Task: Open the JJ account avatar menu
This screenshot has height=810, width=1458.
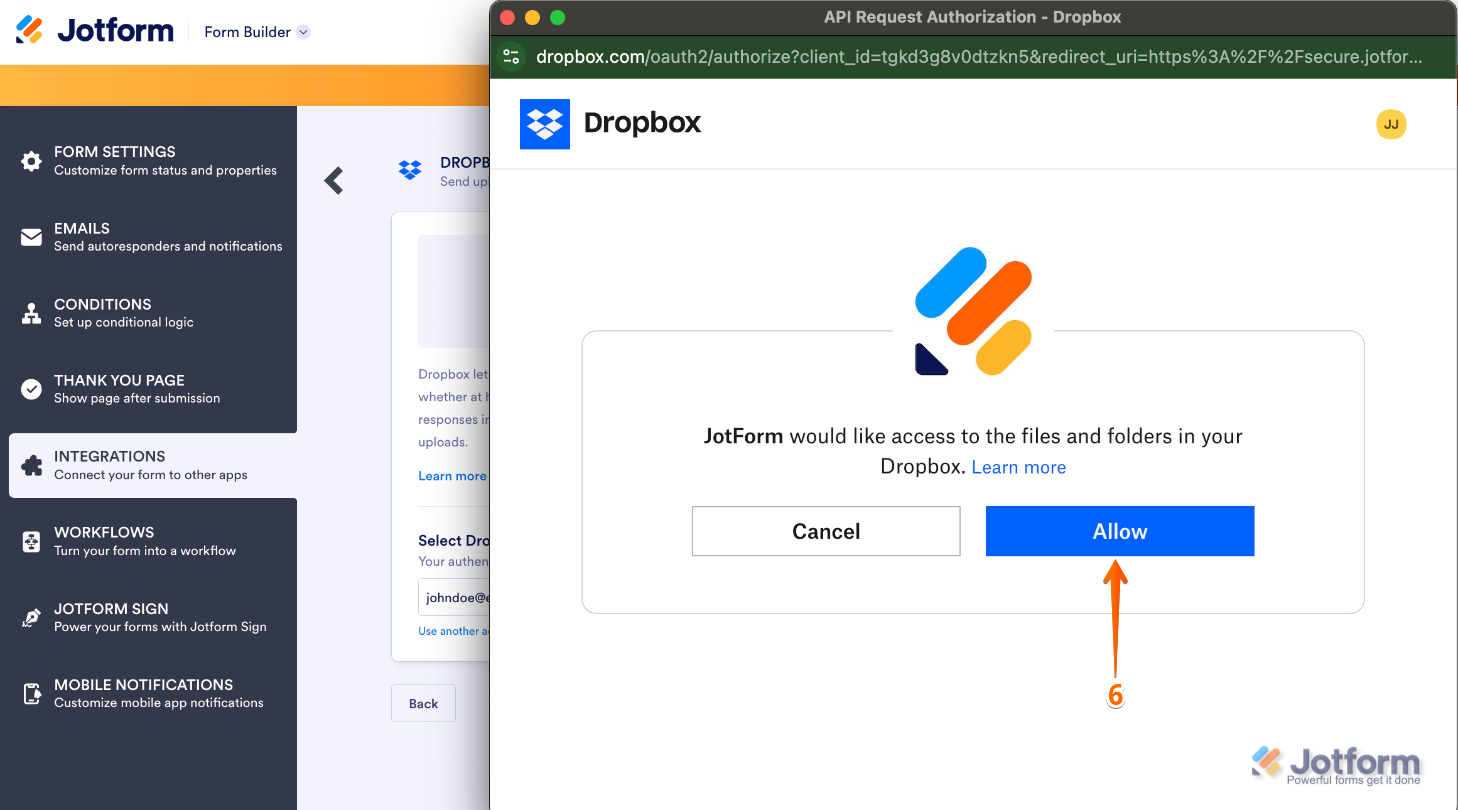Action: (1391, 124)
